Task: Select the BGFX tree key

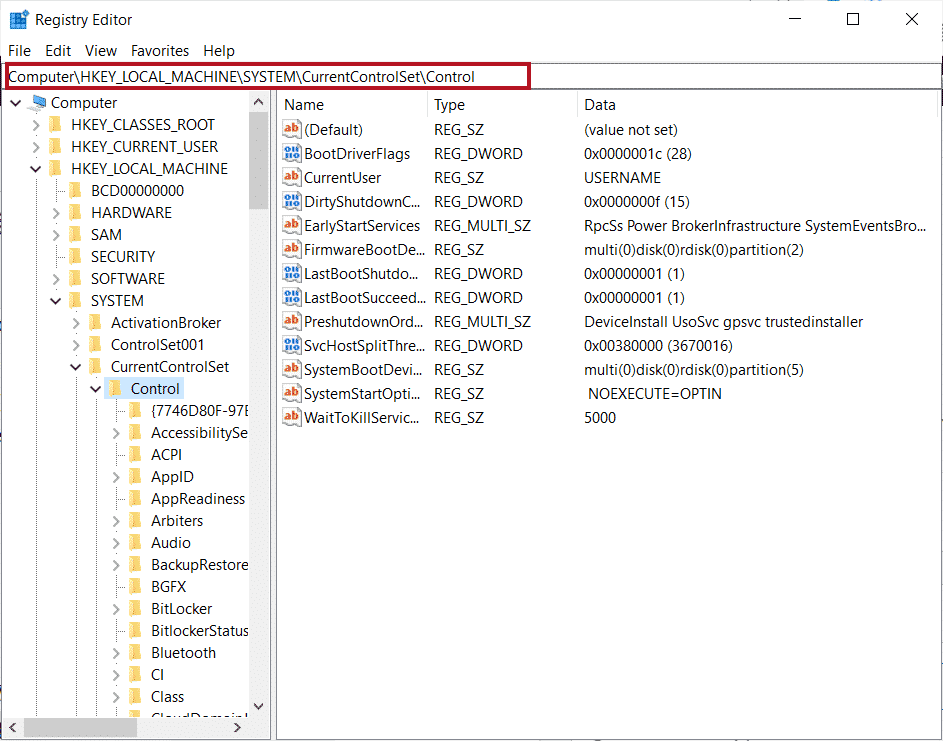Action: pos(169,587)
